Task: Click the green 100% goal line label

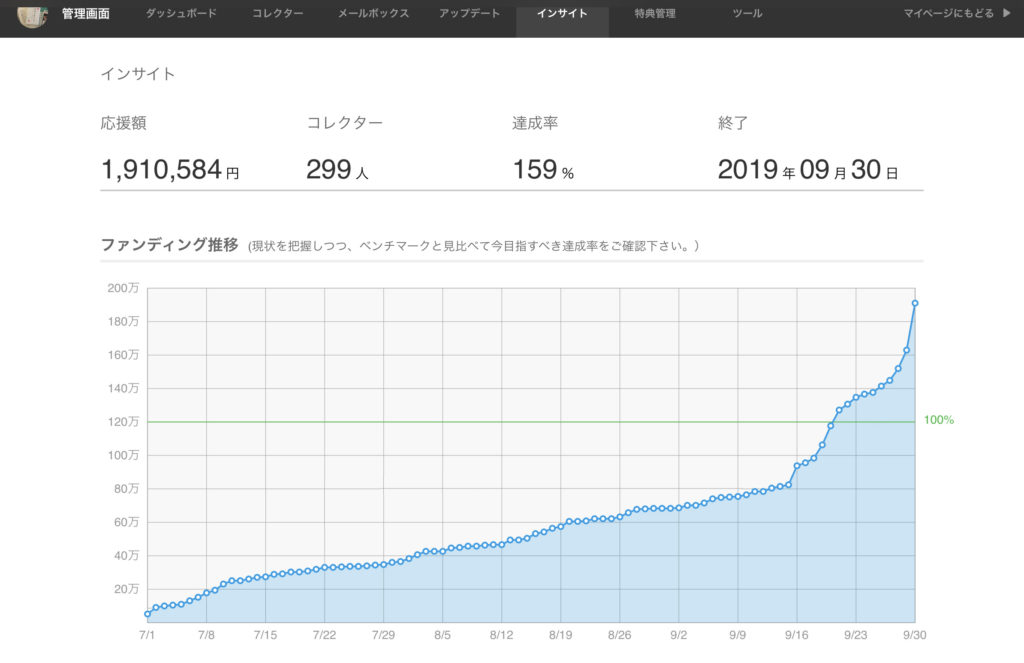Action: [938, 420]
